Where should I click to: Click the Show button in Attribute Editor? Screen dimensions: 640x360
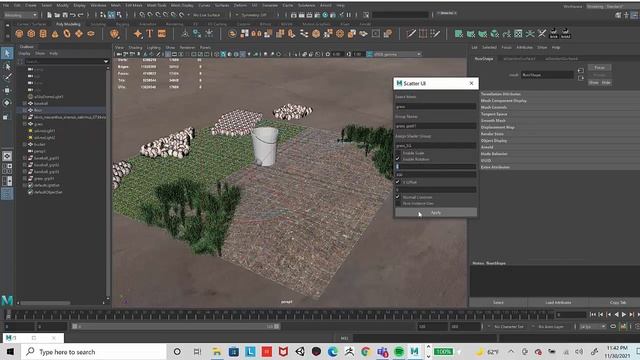[593, 82]
